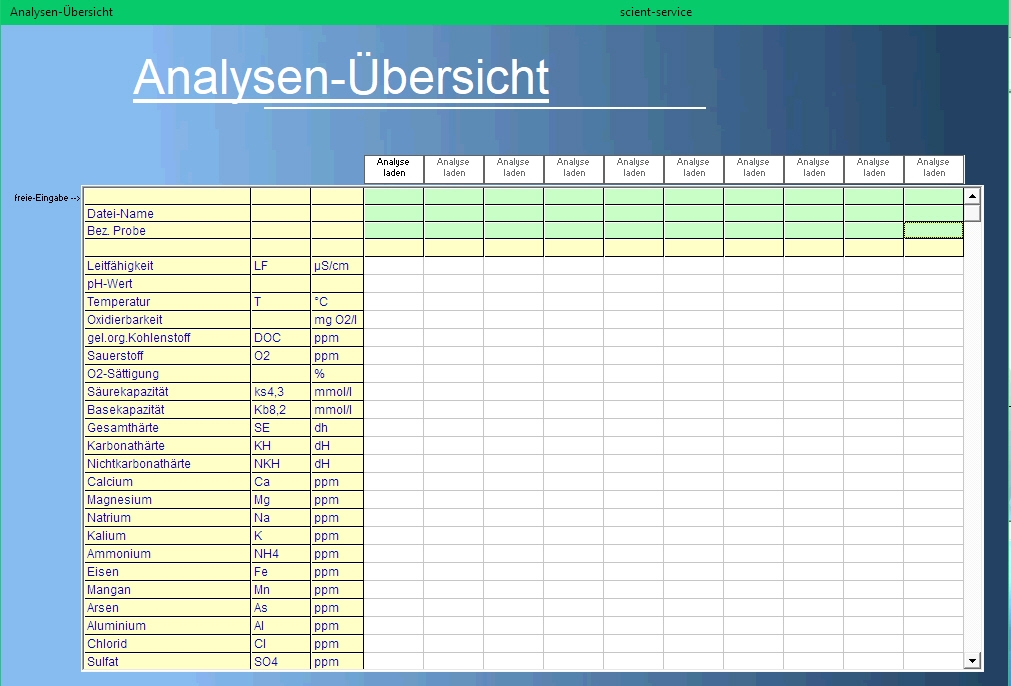Click the 'Sauerstoff' row label
Viewport: 1011px width, 686px height.
point(167,356)
